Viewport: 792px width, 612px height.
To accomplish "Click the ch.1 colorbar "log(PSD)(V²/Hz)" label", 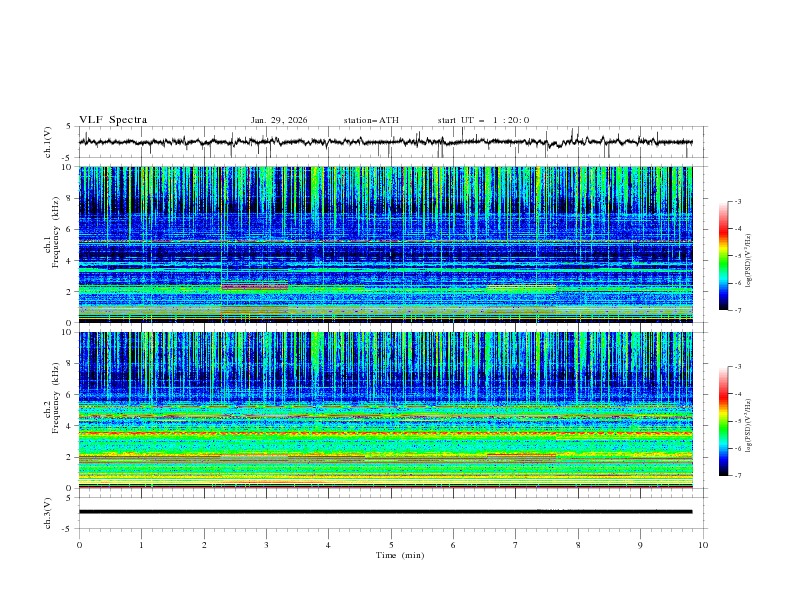I will coord(749,261).
